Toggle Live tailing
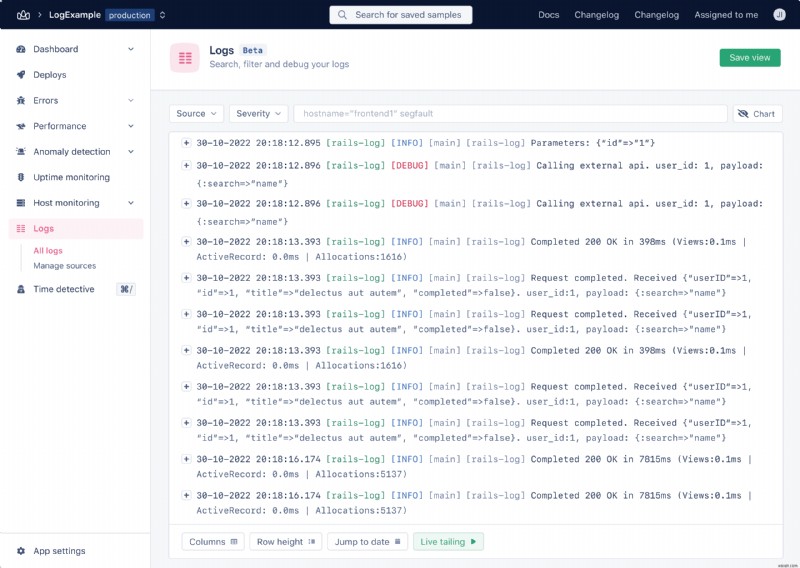The width and height of the screenshot is (800, 568). [448, 541]
